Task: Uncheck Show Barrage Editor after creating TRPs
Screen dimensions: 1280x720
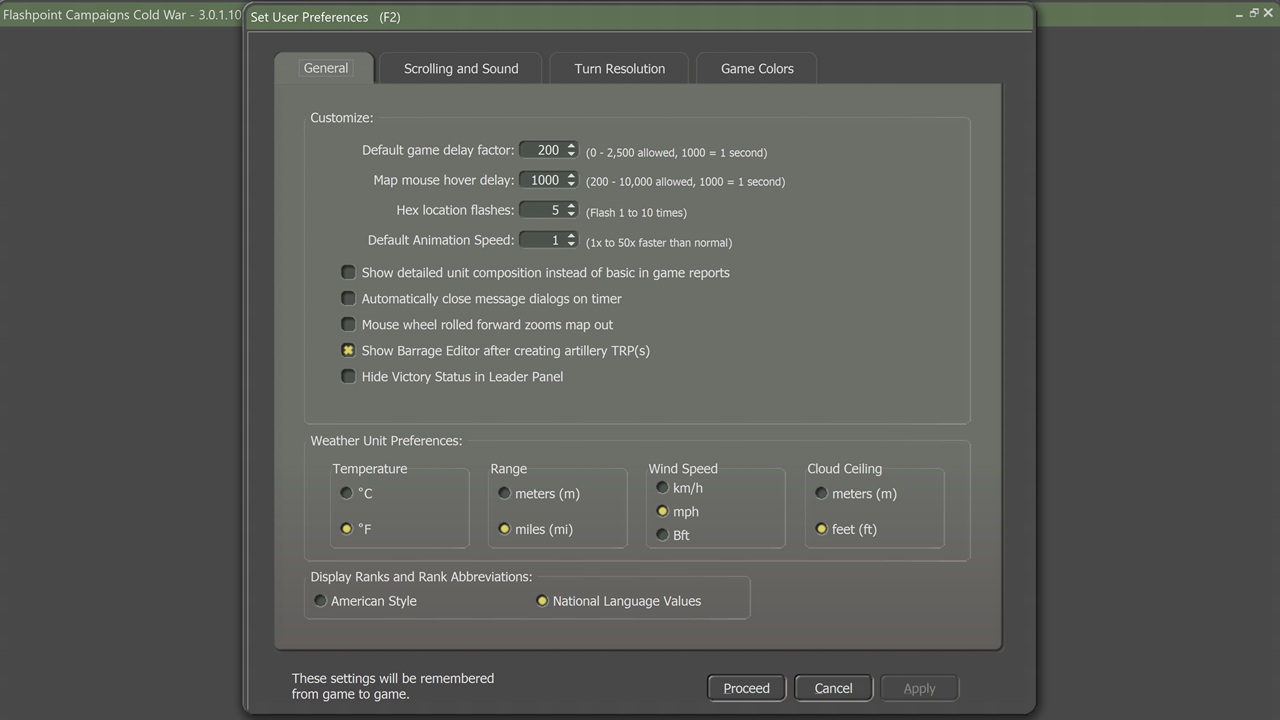Action: tap(348, 350)
